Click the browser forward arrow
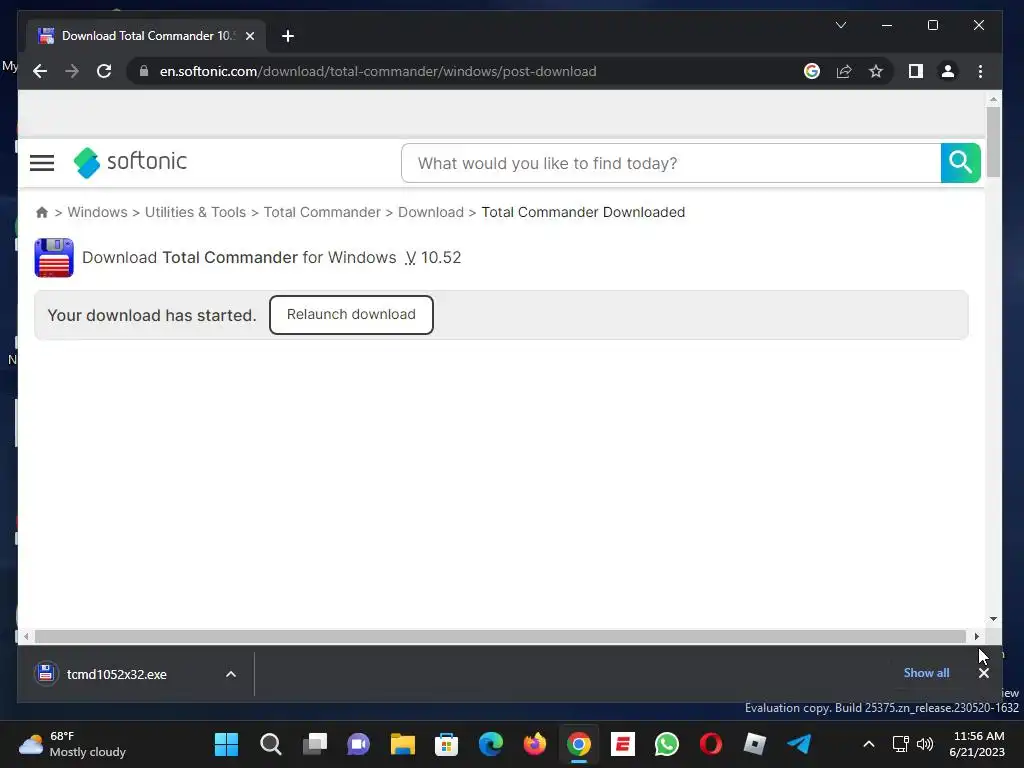Screen dimensions: 1024x768 click(72, 71)
